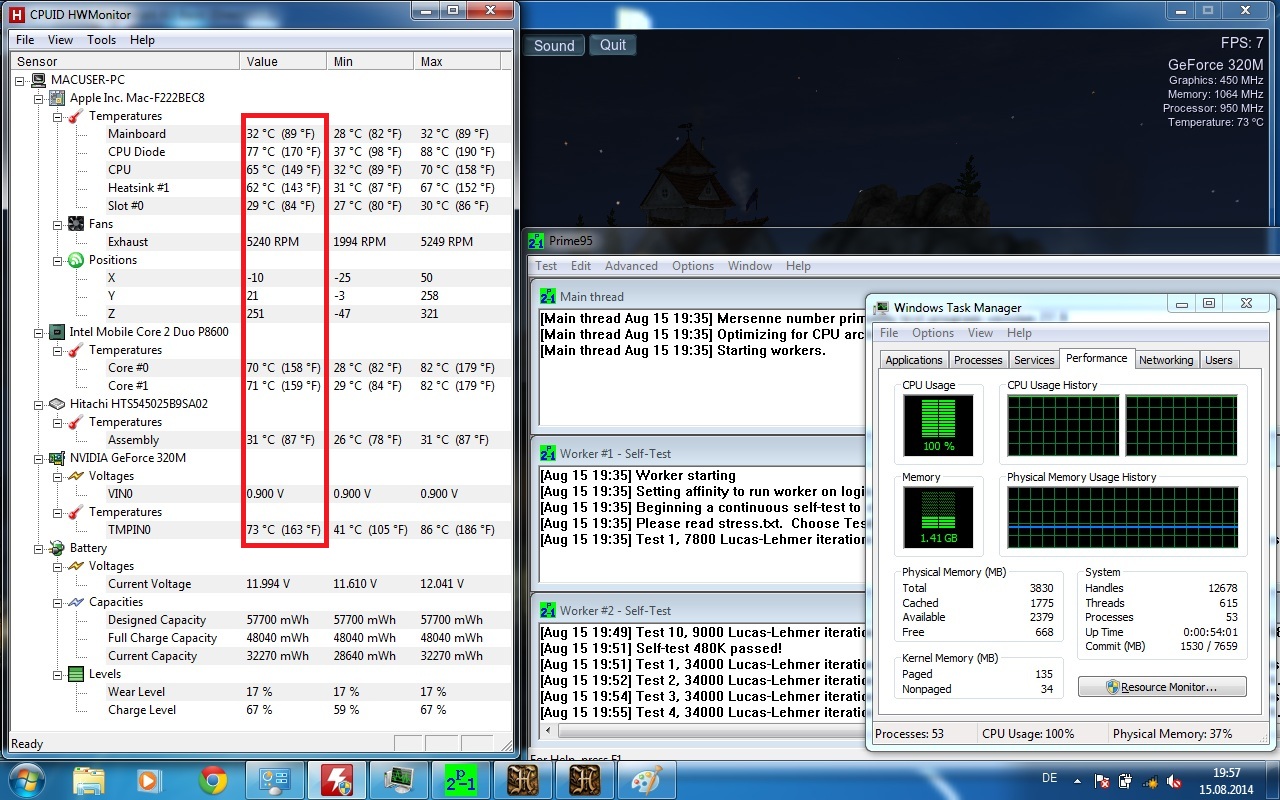Click the volume speaker icon in system tray

coord(1173,780)
